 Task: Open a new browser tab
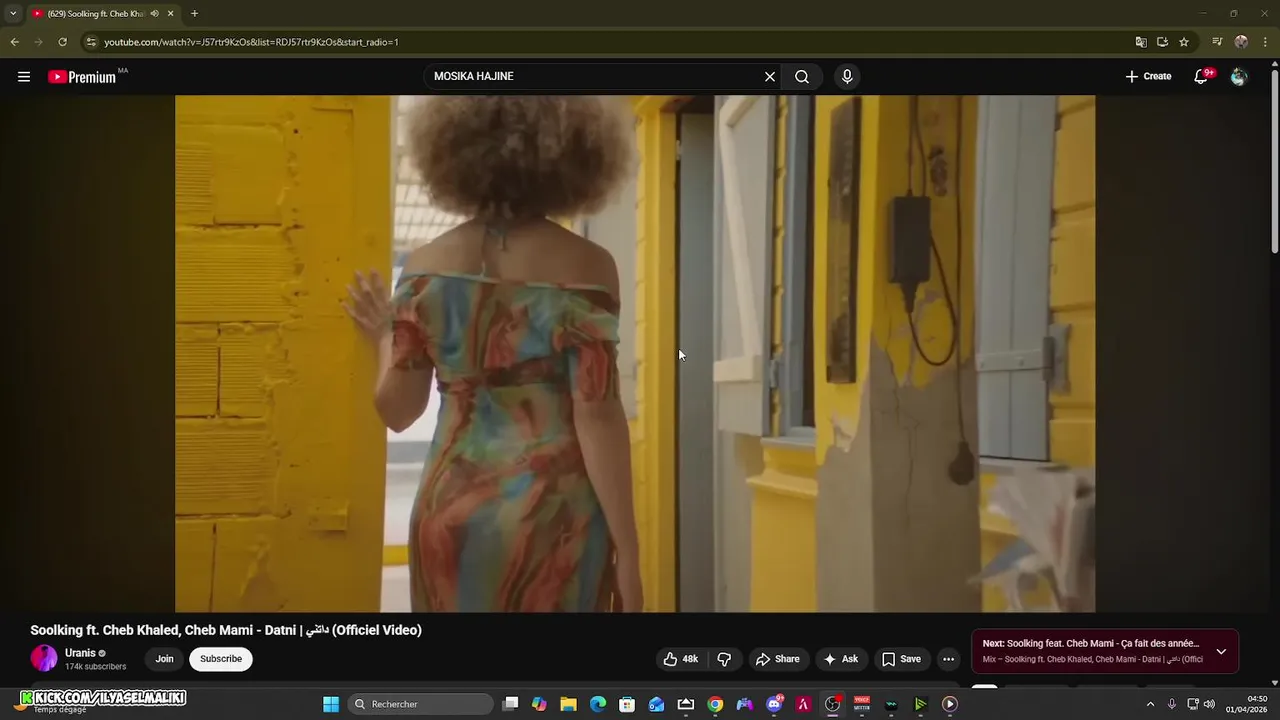[x=194, y=14]
